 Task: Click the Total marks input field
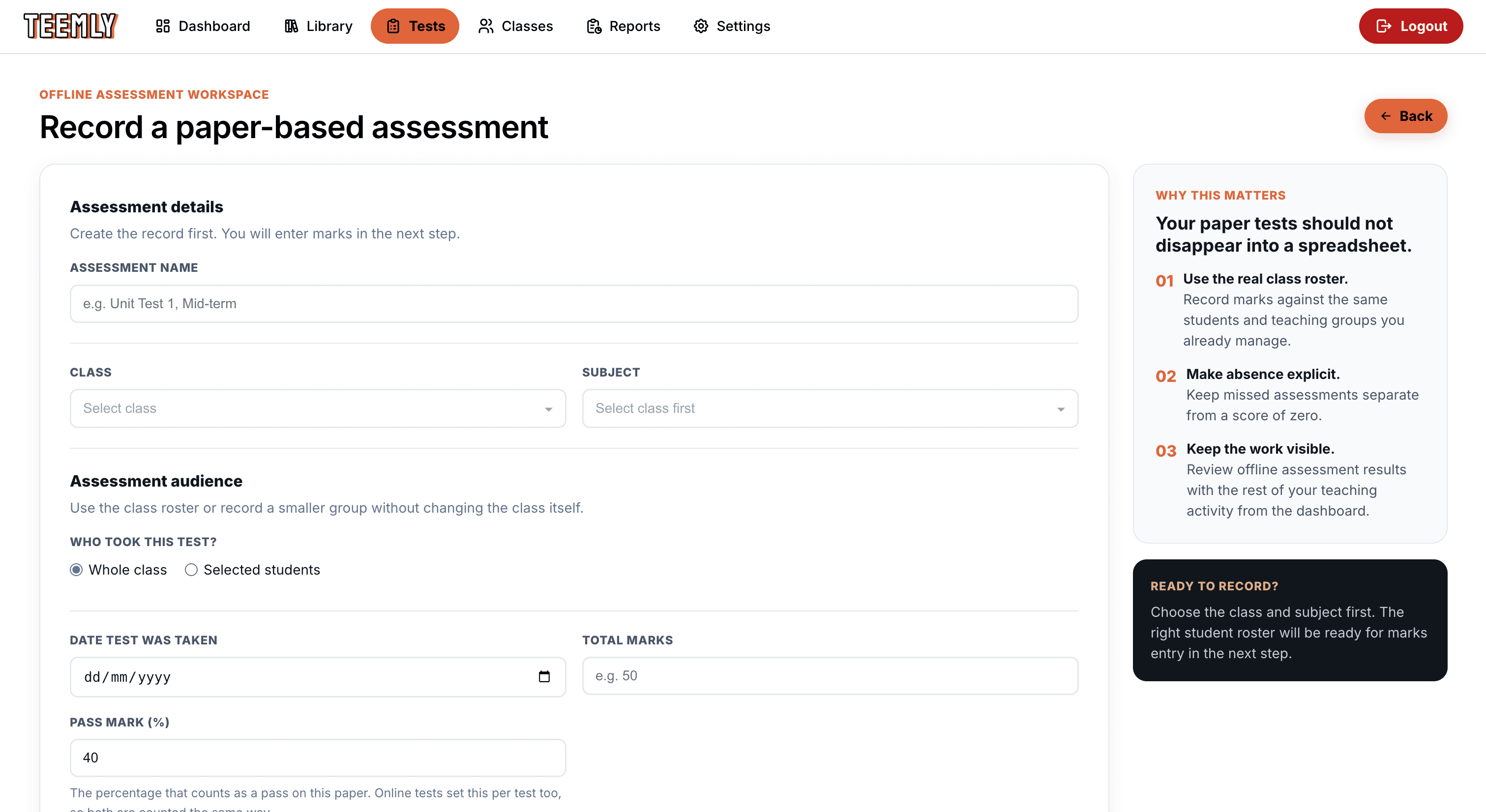pyautogui.click(x=830, y=676)
